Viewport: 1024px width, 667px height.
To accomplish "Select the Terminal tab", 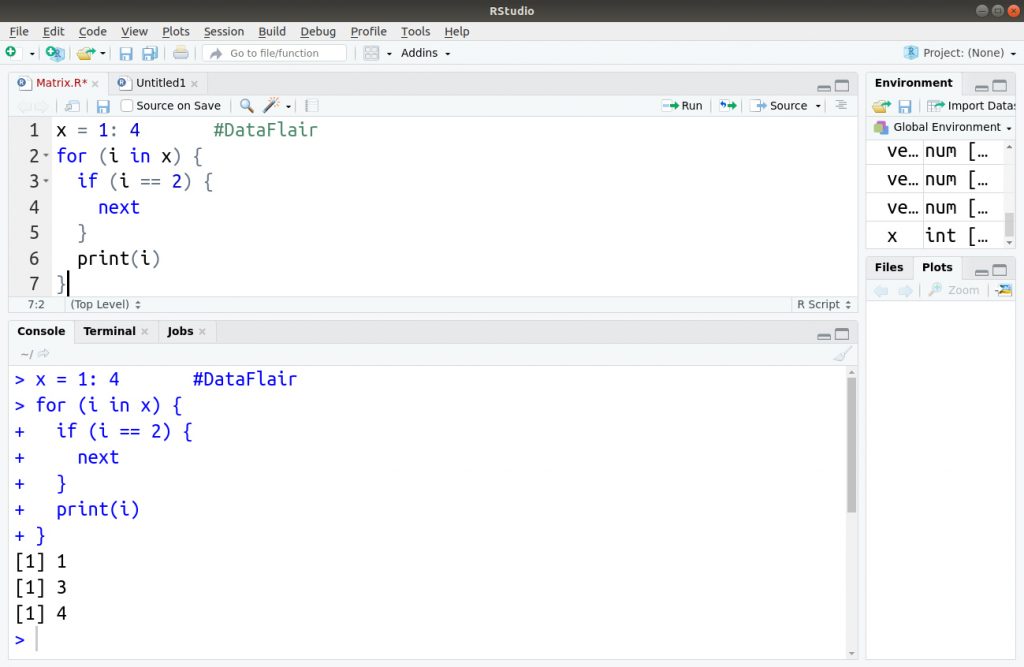I will click(x=109, y=331).
